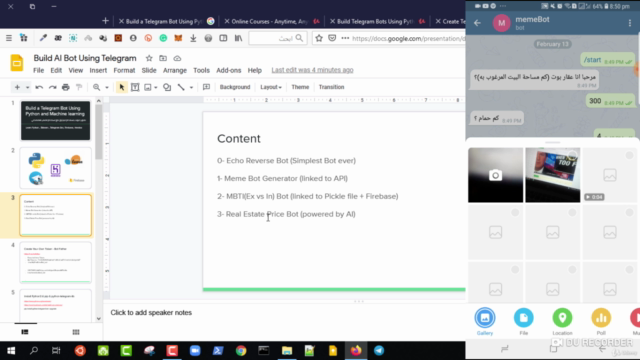The image size is (640, 360).
Task: Click the zoom magnifier tool
Action: click(x=97, y=87)
